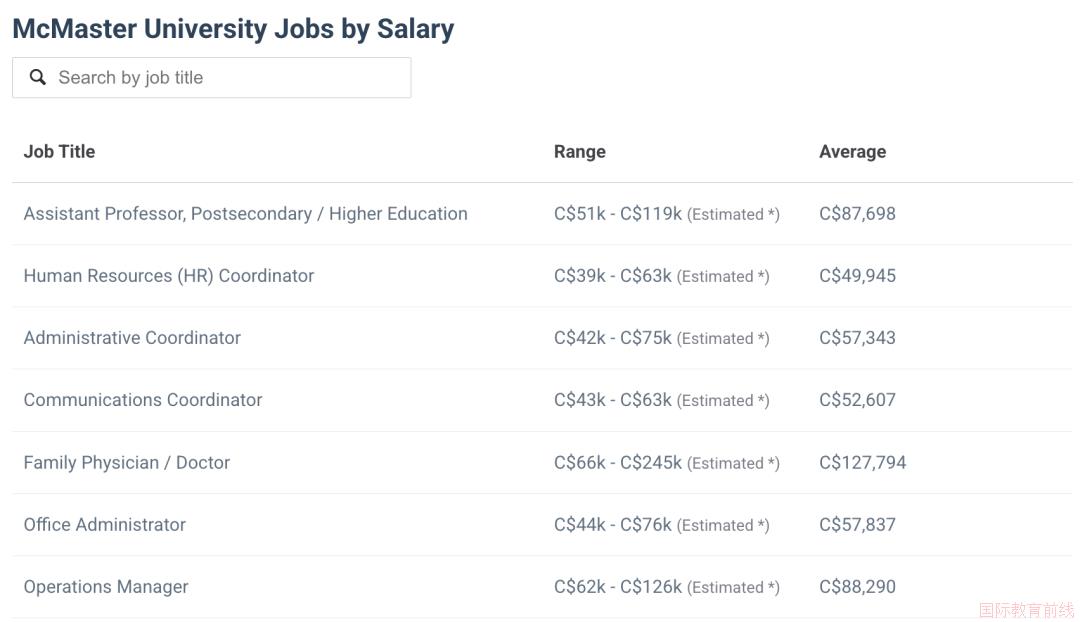Image resolution: width=1080 pixels, height=622 pixels.
Task: Click the C$52,607 average salary figure
Action: point(858,400)
